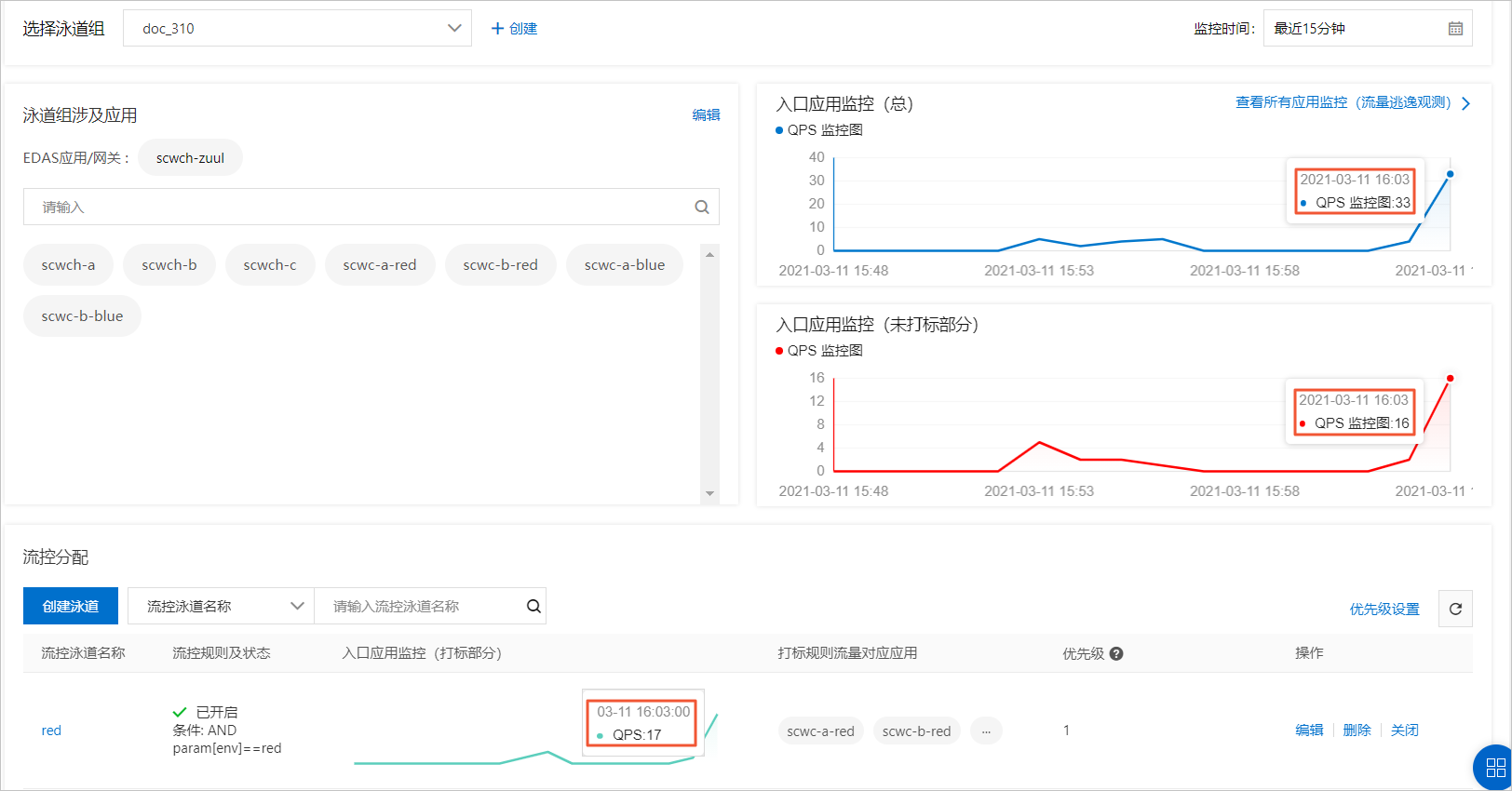Click the refresh icon in flow control section
The height and width of the screenshot is (791, 1512).
point(1455,609)
